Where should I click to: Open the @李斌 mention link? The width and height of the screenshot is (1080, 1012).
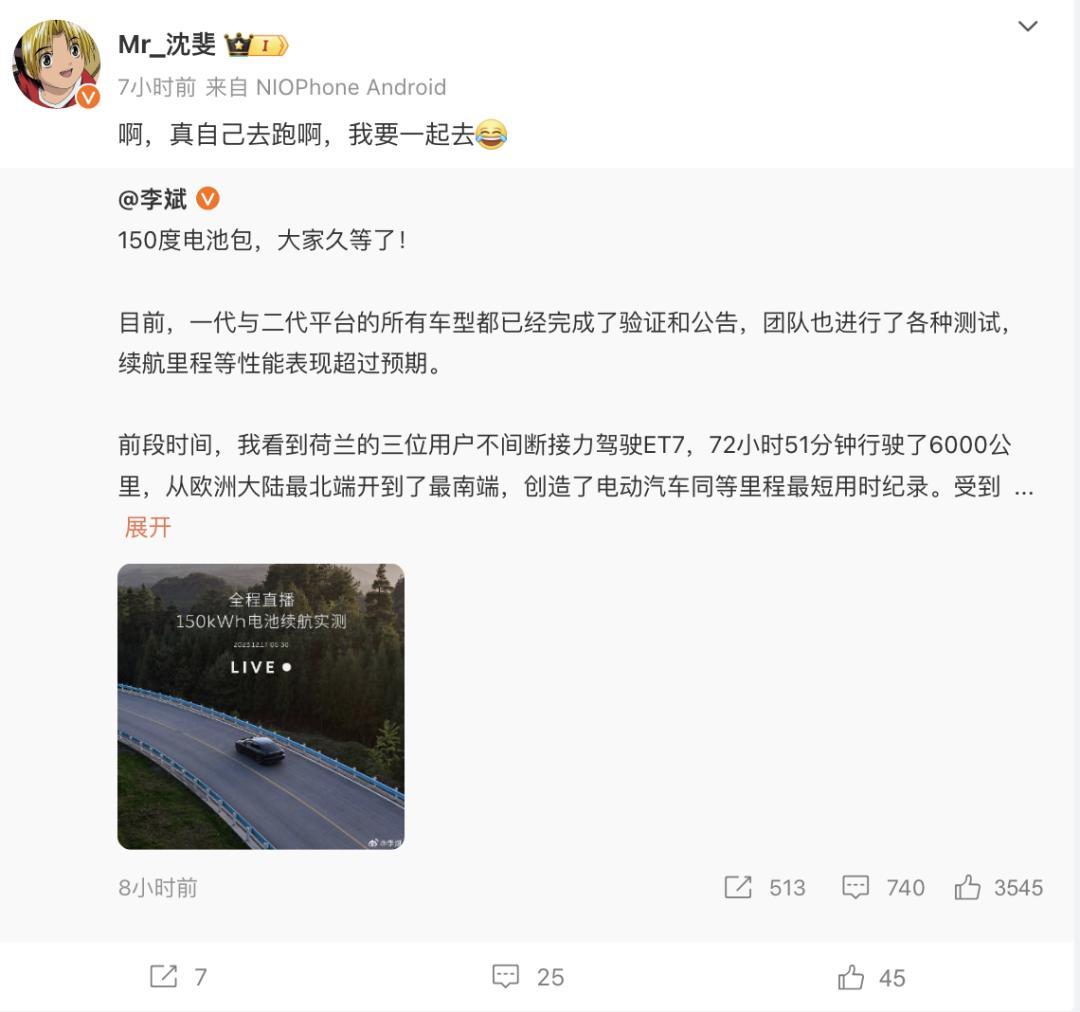pos(152,199)
